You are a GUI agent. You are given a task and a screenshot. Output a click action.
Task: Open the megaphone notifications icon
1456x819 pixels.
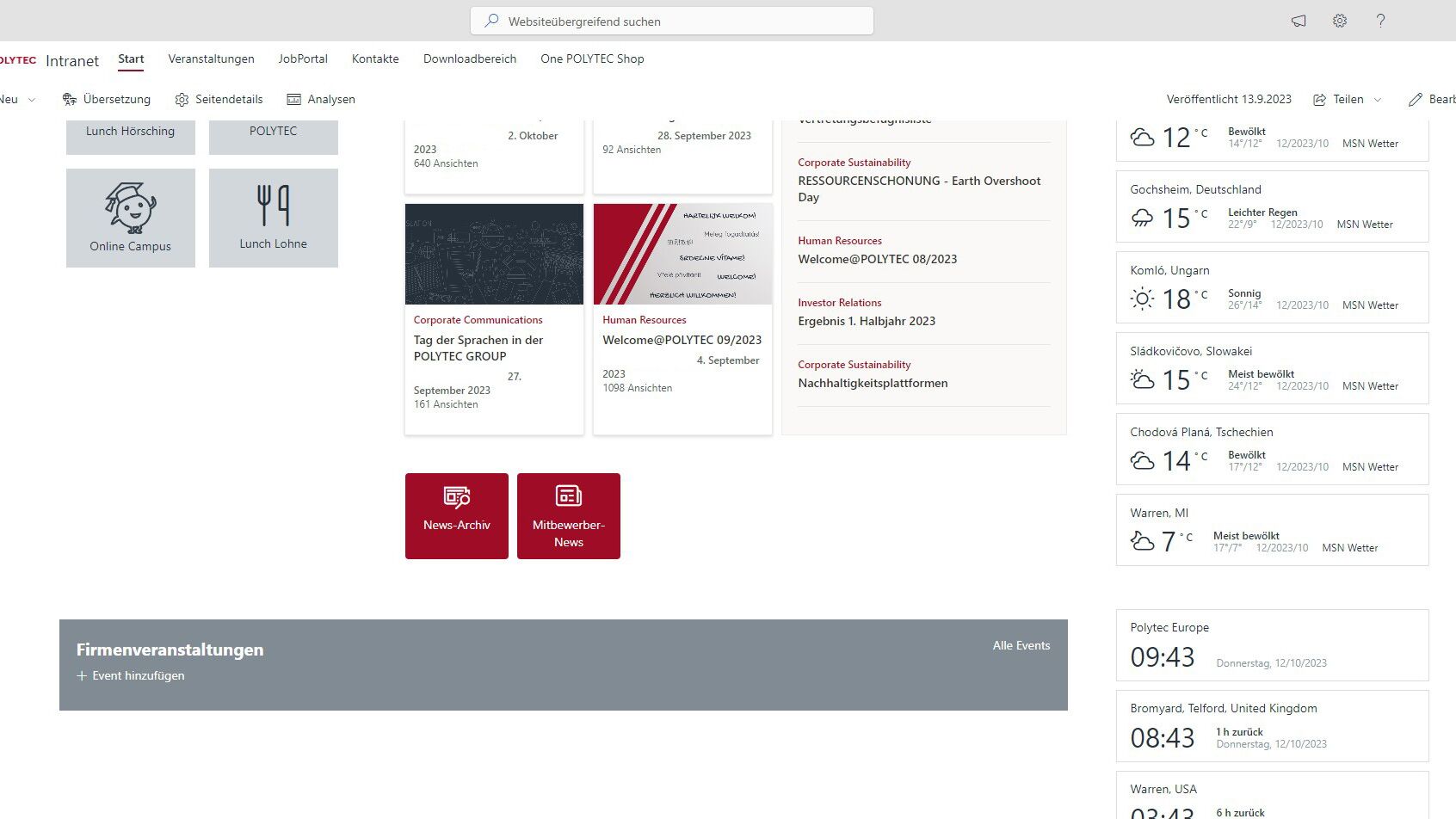(x=1299, y=22)
